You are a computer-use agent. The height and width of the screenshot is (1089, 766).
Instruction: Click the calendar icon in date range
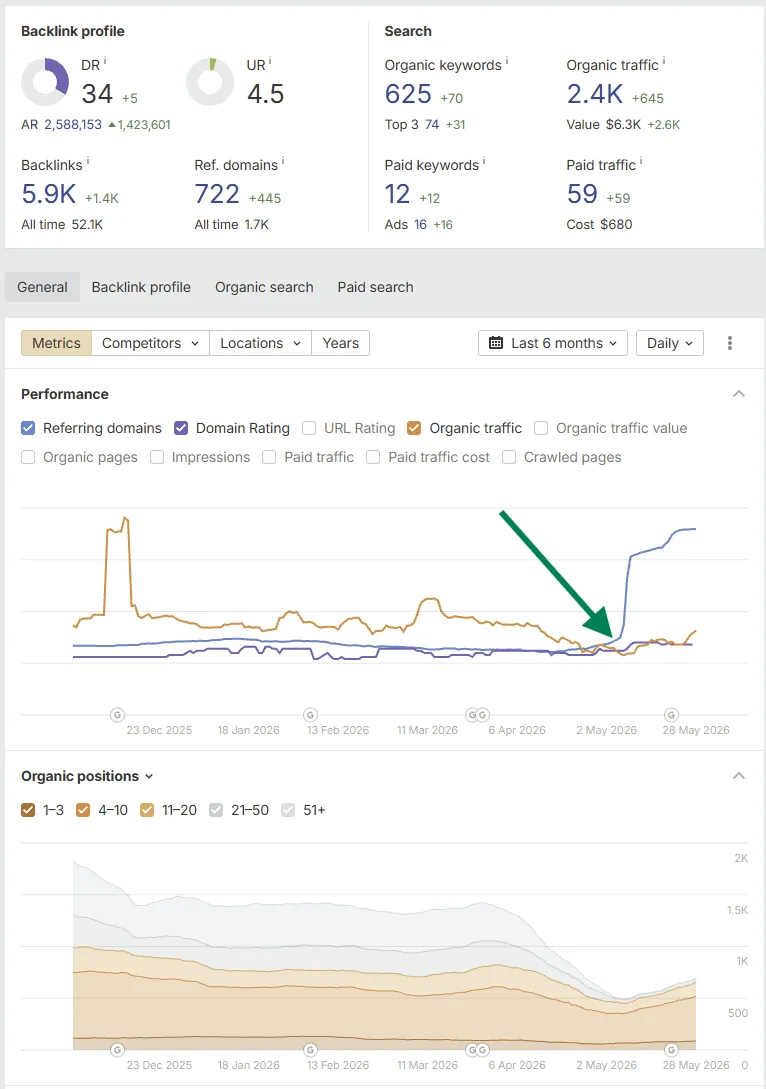coord(496,343)
